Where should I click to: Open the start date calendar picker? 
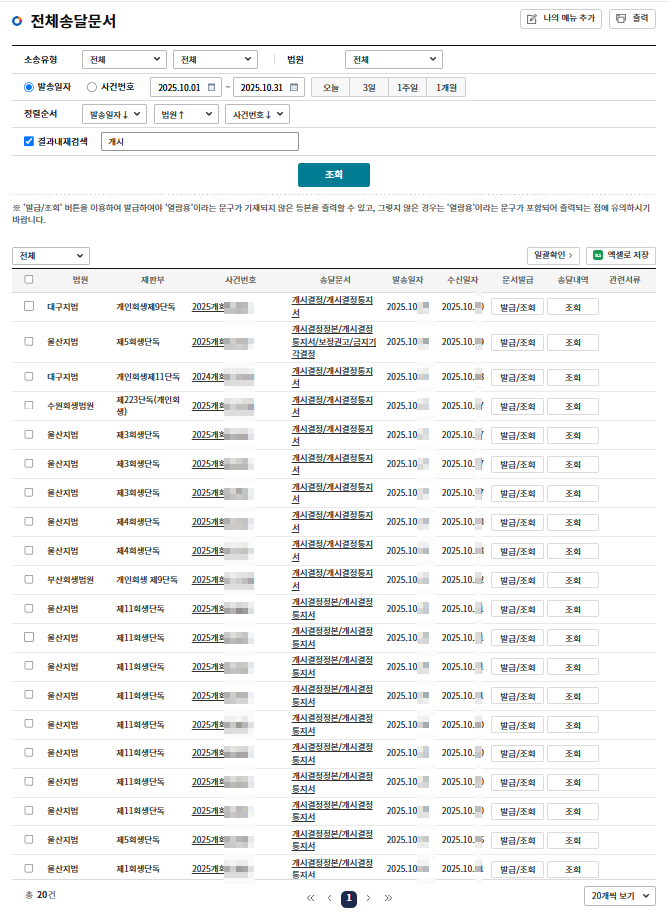[211, 87]
